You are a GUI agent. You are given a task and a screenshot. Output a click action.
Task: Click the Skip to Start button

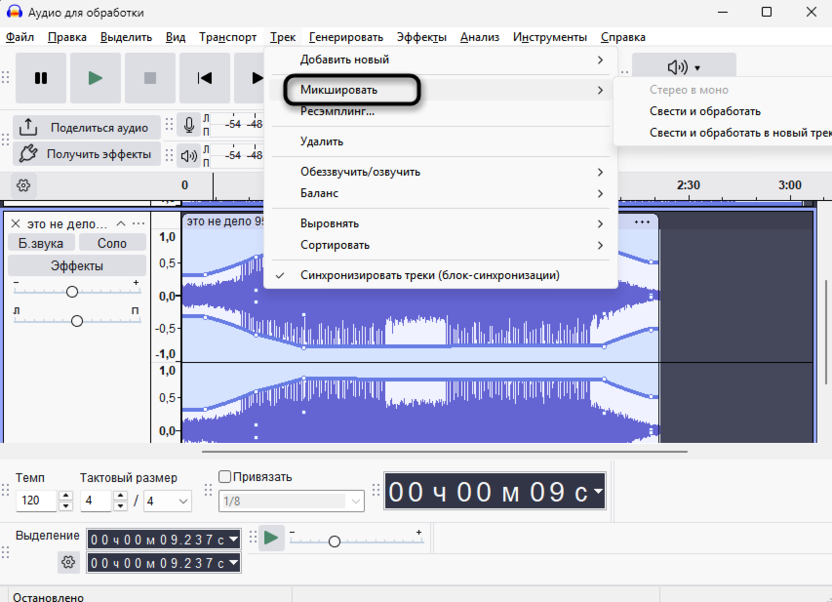click(x=205, y=78)
